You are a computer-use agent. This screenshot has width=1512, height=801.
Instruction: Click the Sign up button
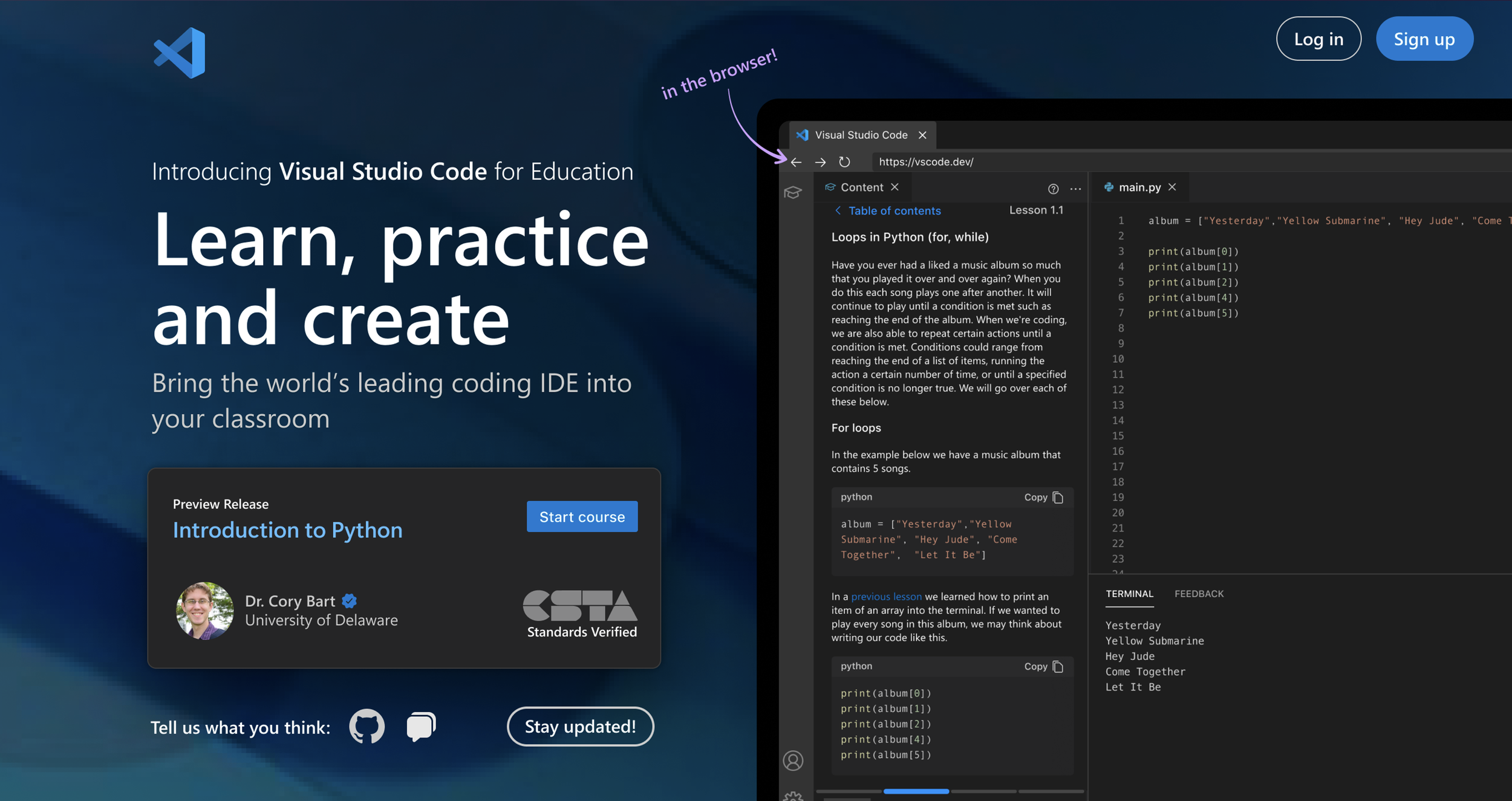tap(1424, 39)
